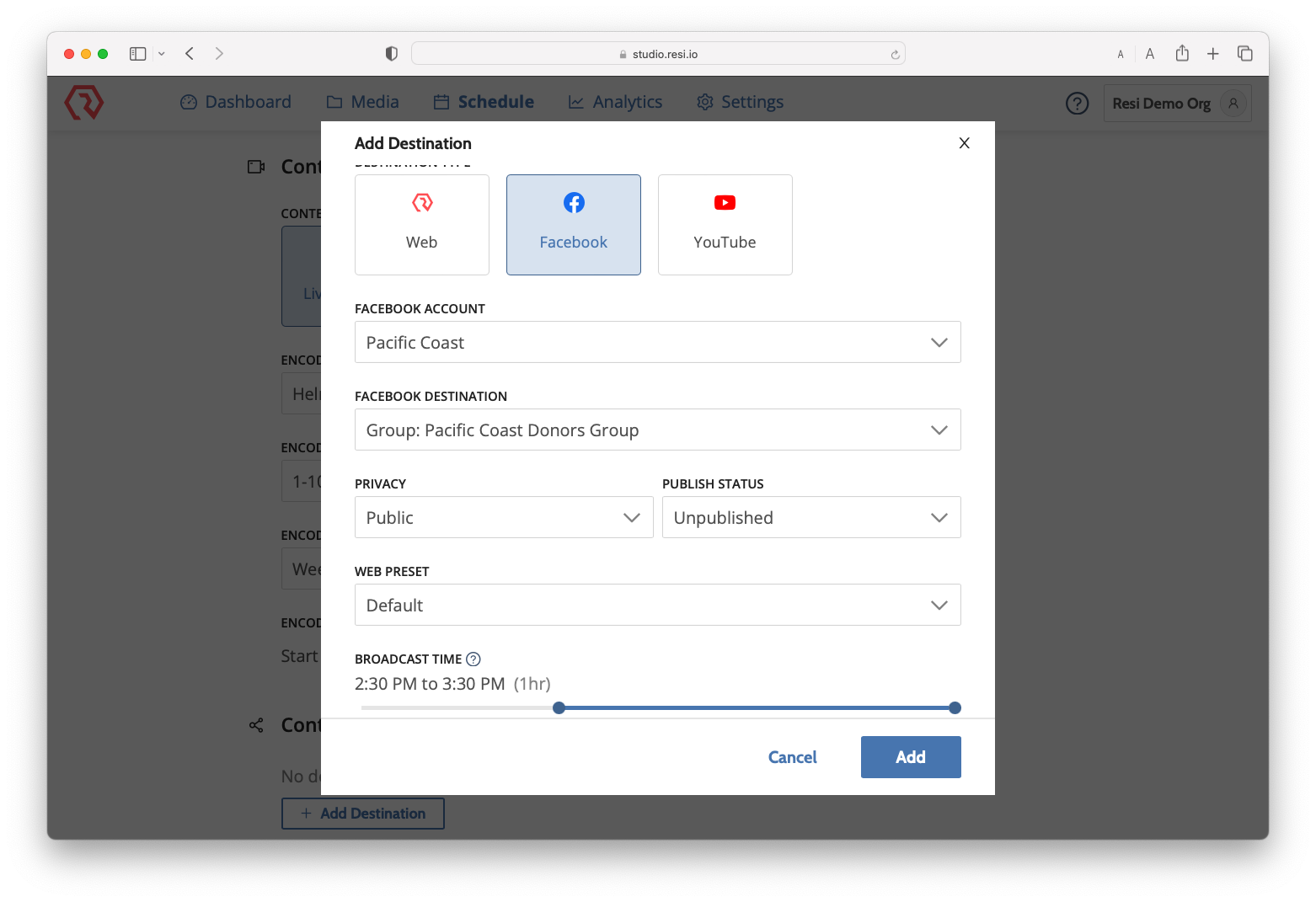Open the Privacy dropdown
The image size is (1316, 902).
(503, 517)
